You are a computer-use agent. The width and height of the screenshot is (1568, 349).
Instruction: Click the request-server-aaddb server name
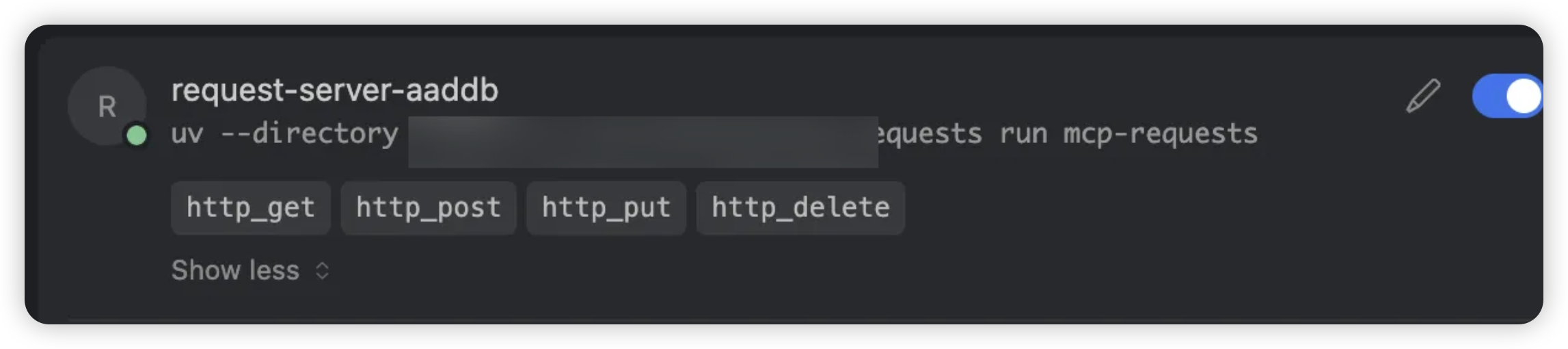(335, 90)
